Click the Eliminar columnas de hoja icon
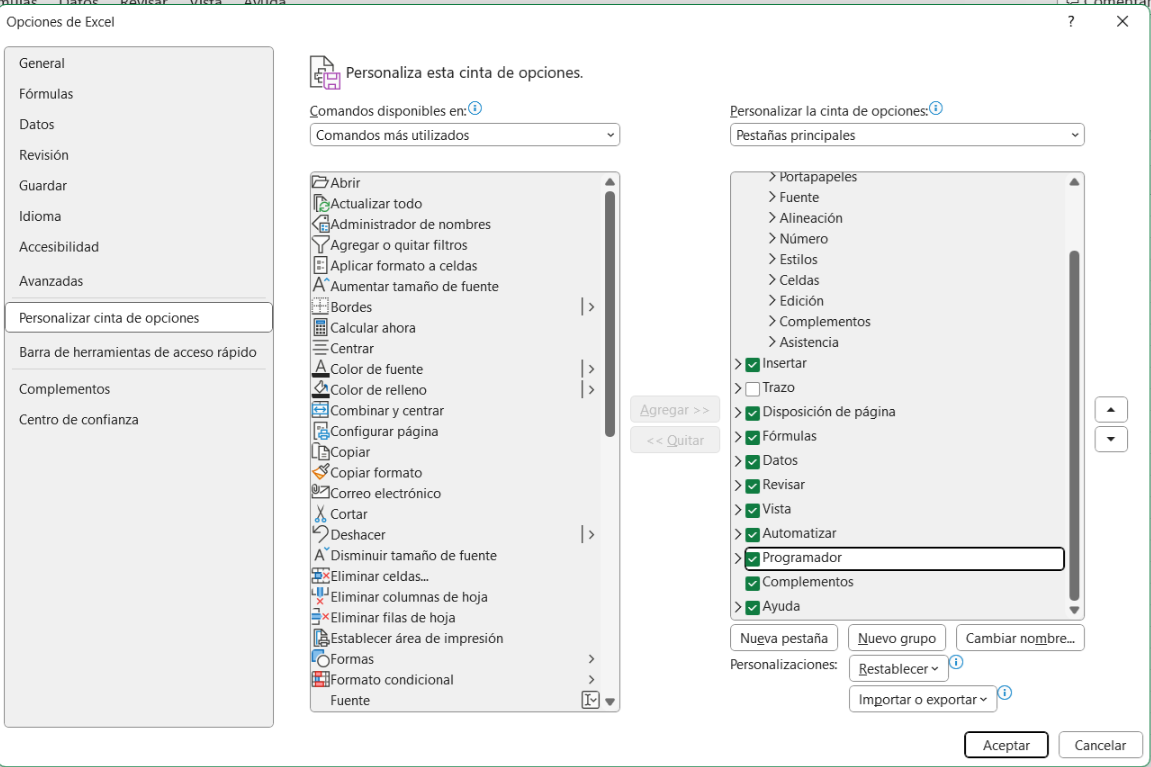Viewport: 1151px width, 767px height. pos(320,596)
